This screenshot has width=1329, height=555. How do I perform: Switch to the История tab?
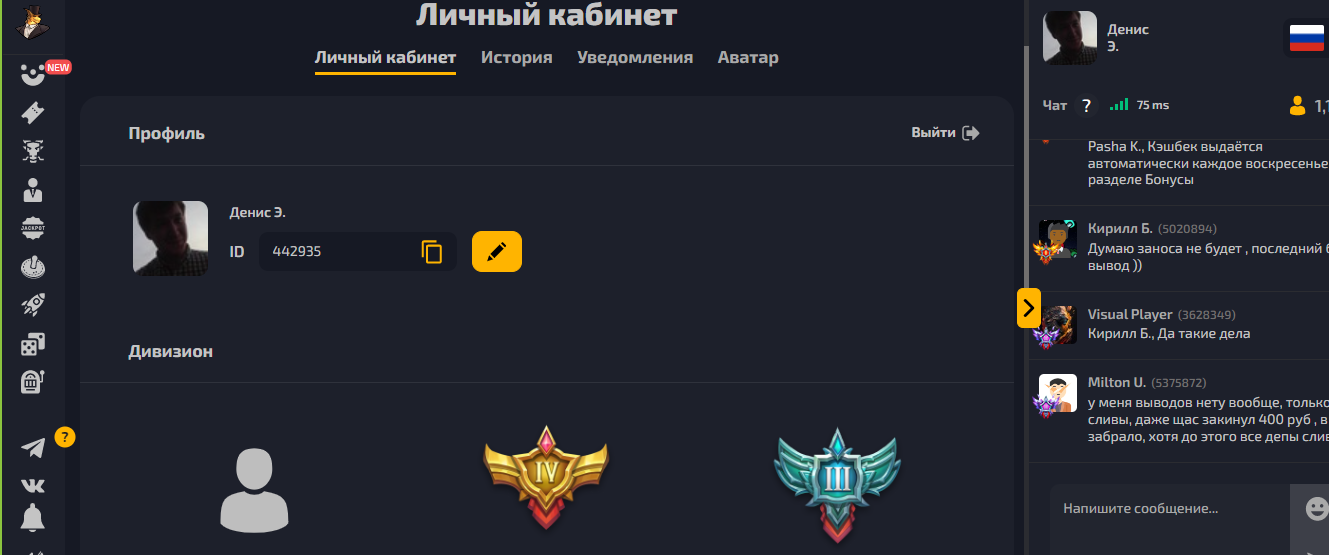coord(516,57)
